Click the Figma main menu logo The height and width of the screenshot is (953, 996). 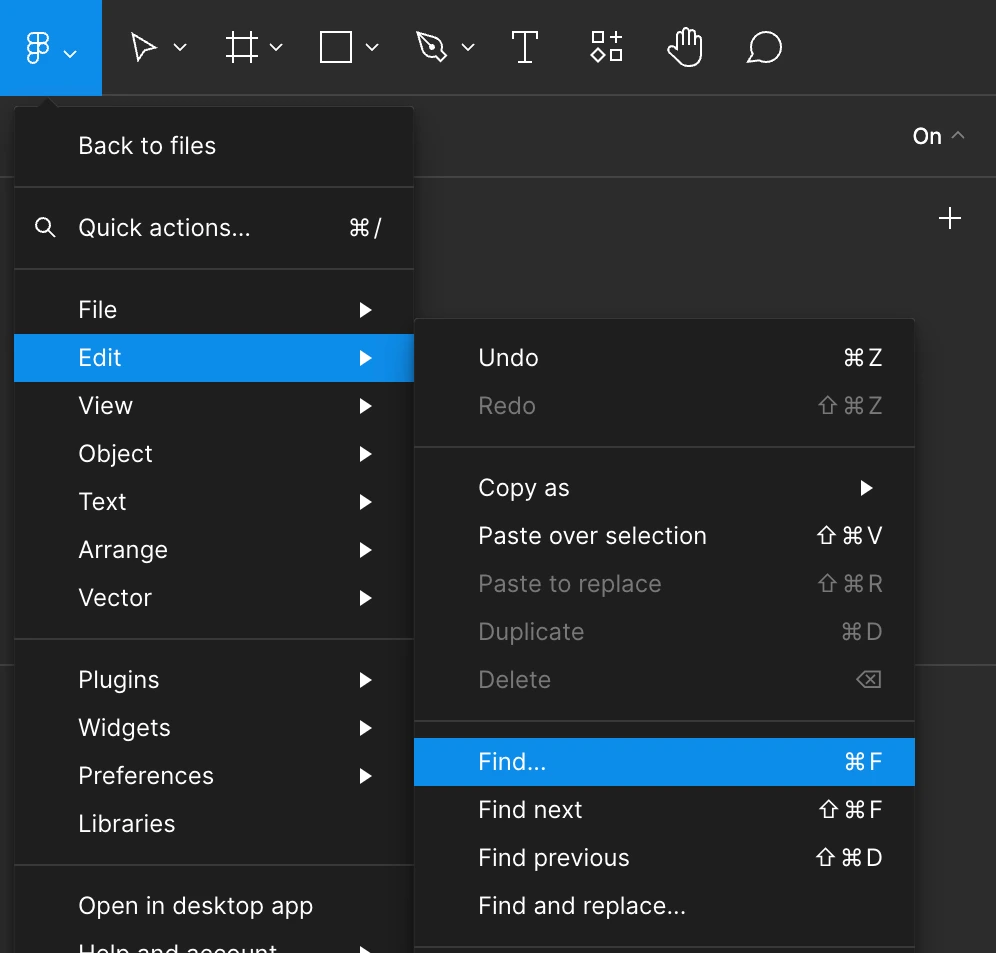point(38,48)
